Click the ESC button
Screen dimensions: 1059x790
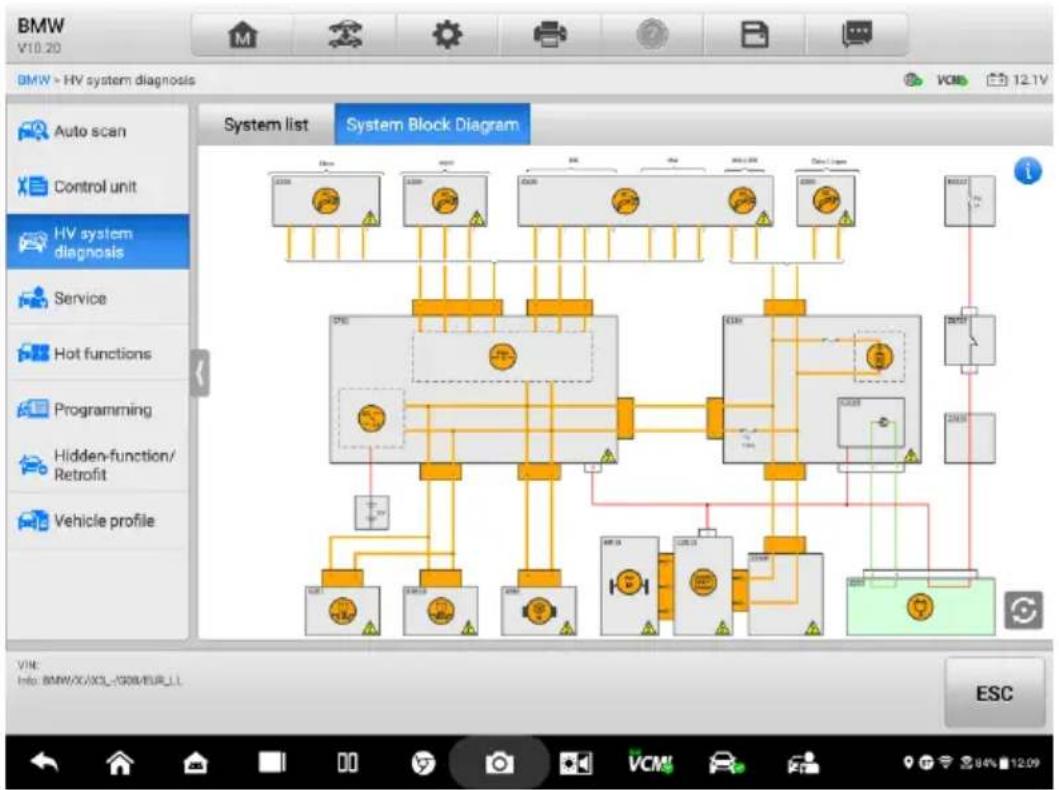994,693
